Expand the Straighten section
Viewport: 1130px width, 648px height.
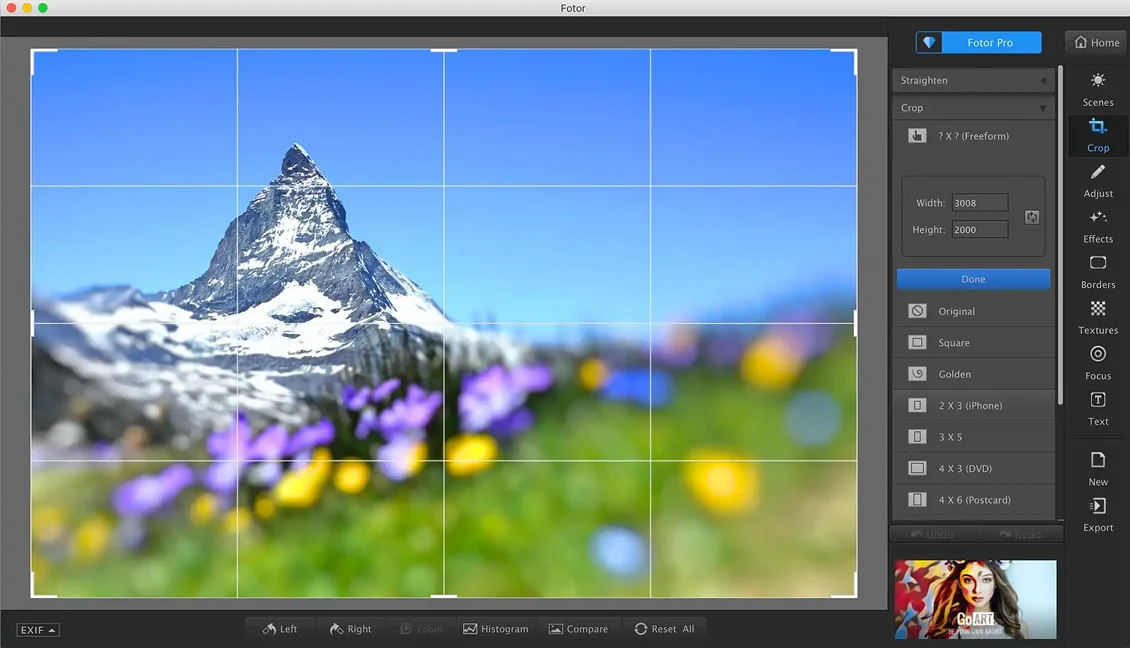[x=973, y=80]
